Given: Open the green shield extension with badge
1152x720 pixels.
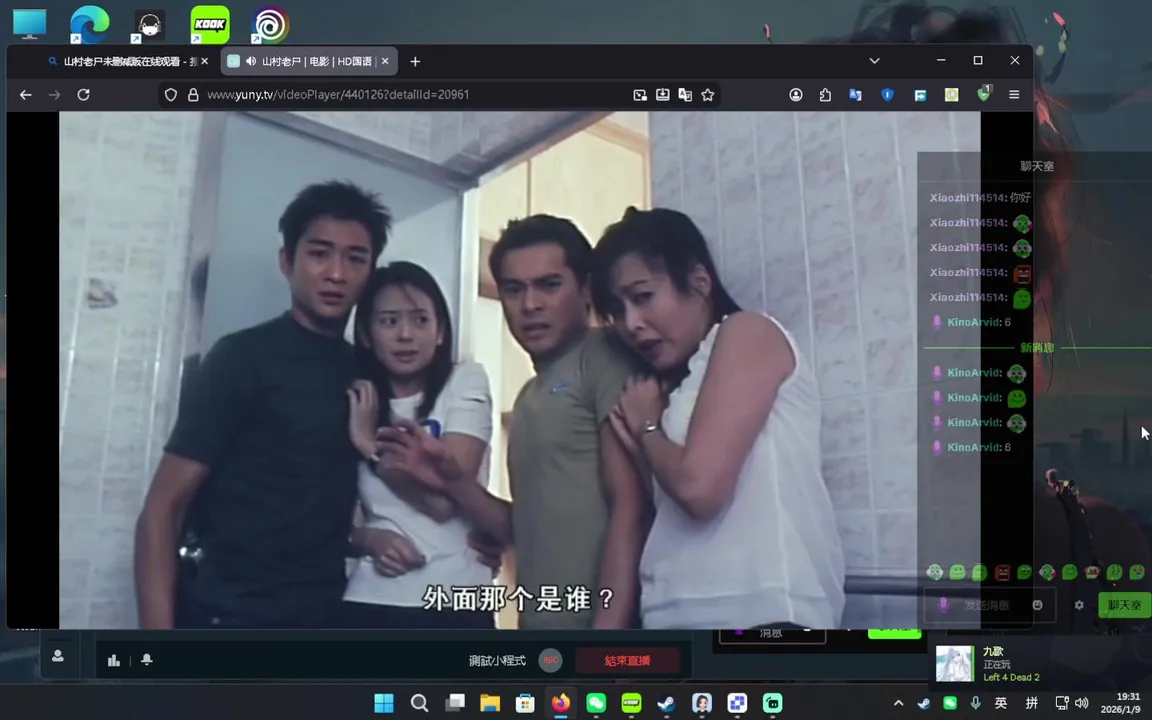Looking at the screenshot, I should pyautogui.click(x=984, y=93).
